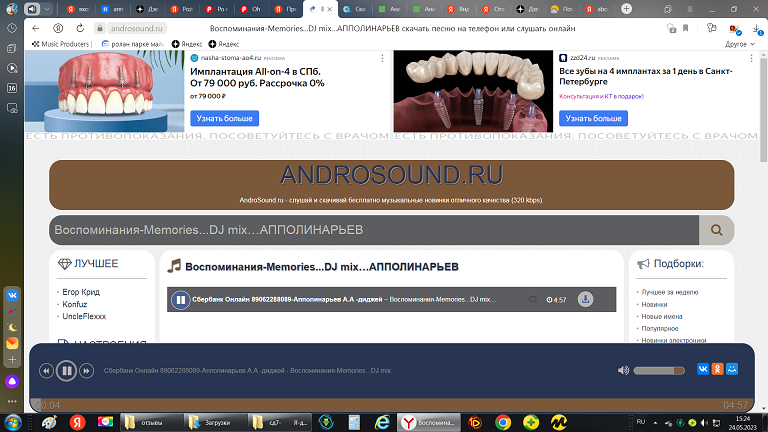Bookmark this page with the bookmark icon
This screenshot has height=432, width=768.
coord(686,28)
